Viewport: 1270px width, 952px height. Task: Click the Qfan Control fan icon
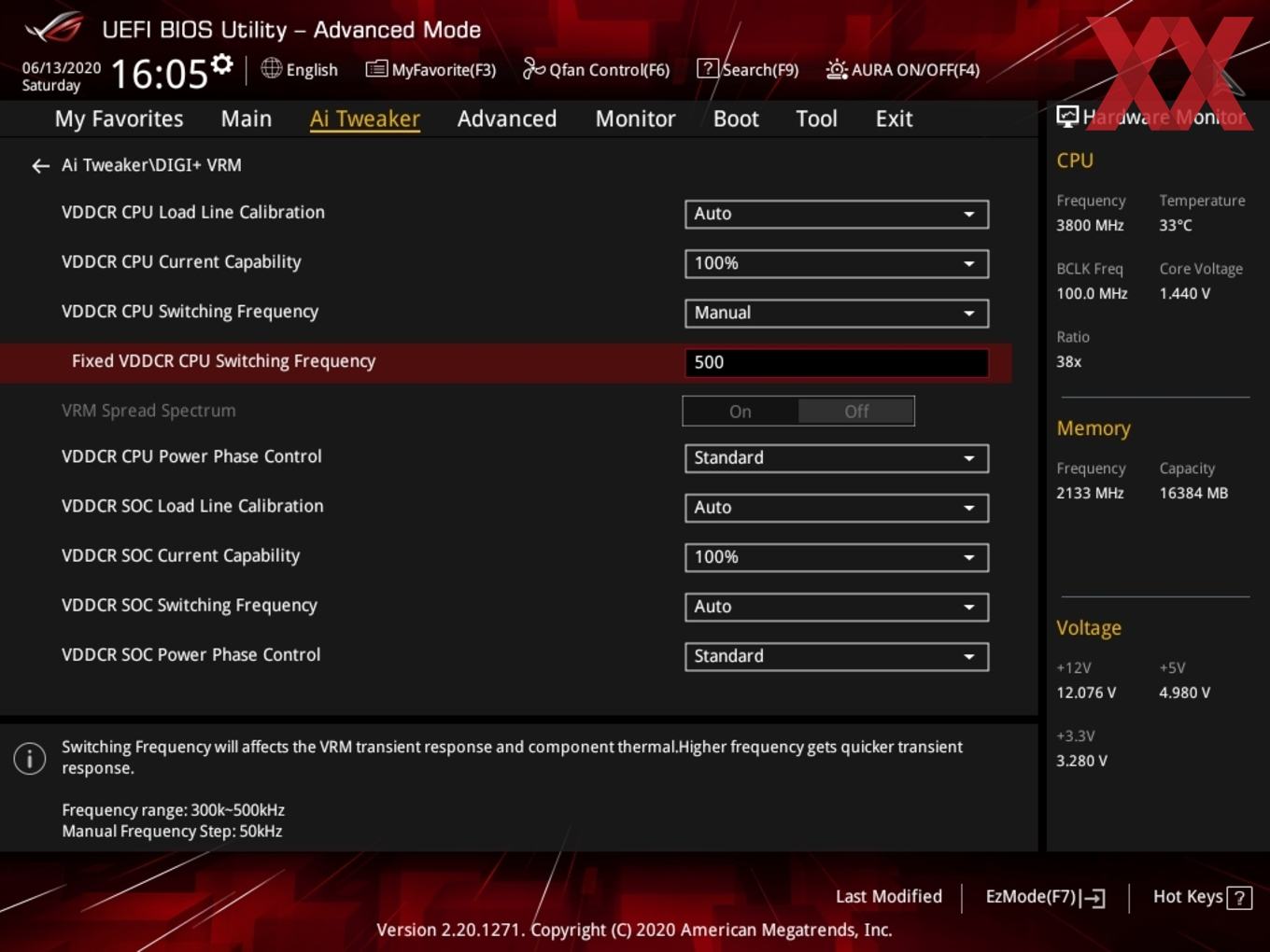coord(533,68)
